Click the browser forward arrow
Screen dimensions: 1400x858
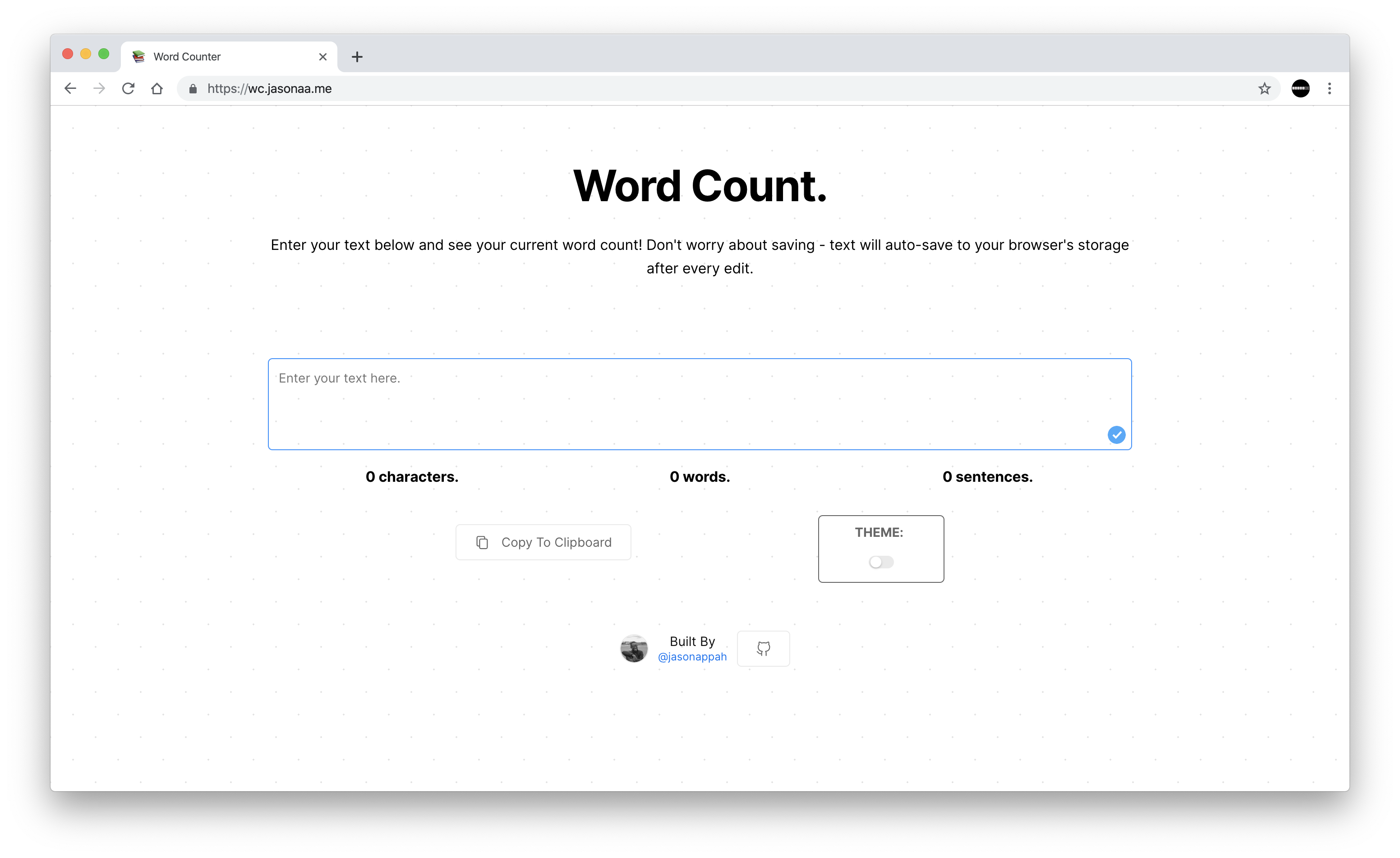pyautogui.click(x=99, y=88)
